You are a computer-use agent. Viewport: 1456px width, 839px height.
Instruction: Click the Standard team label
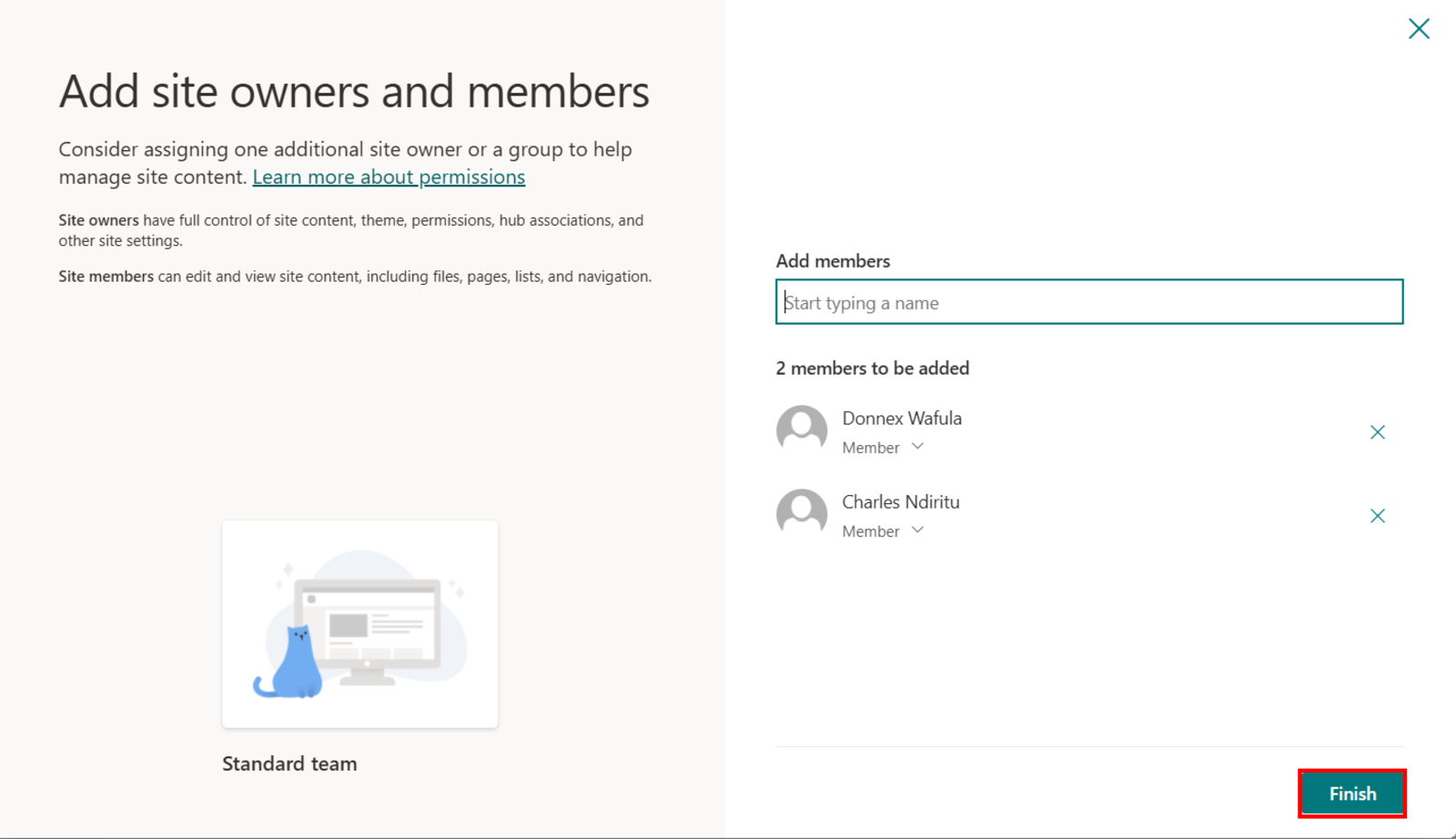pos(288,763)
